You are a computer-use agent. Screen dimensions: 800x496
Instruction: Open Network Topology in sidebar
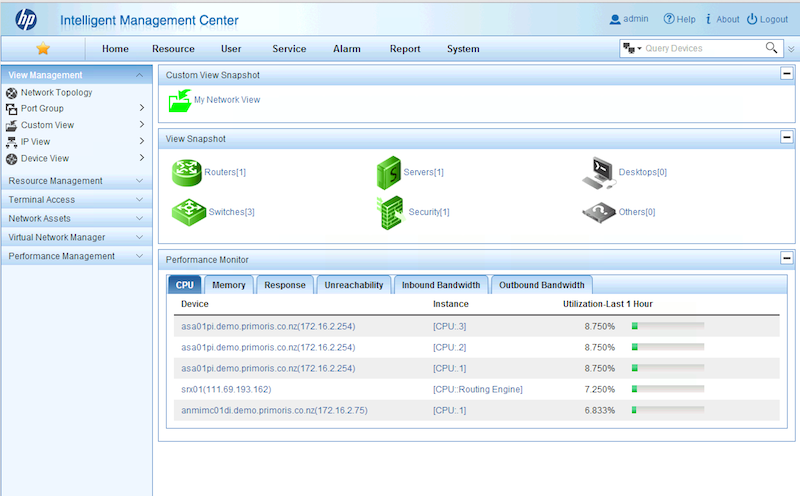[x=57, y=92]
